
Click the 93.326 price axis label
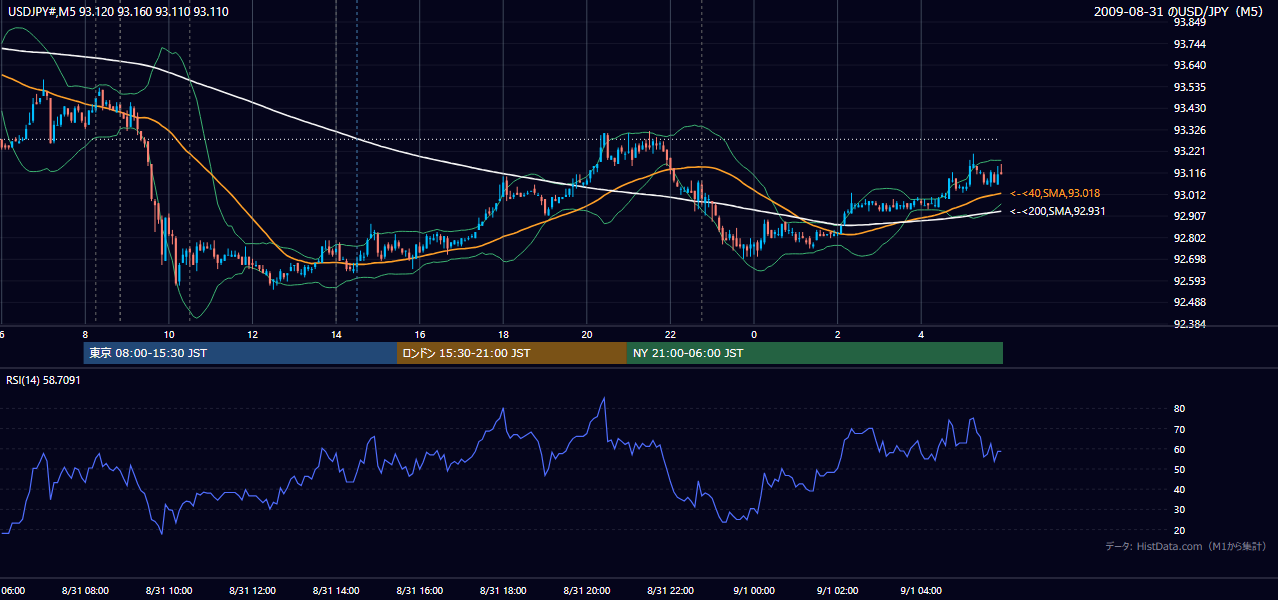click(1189, 130)
